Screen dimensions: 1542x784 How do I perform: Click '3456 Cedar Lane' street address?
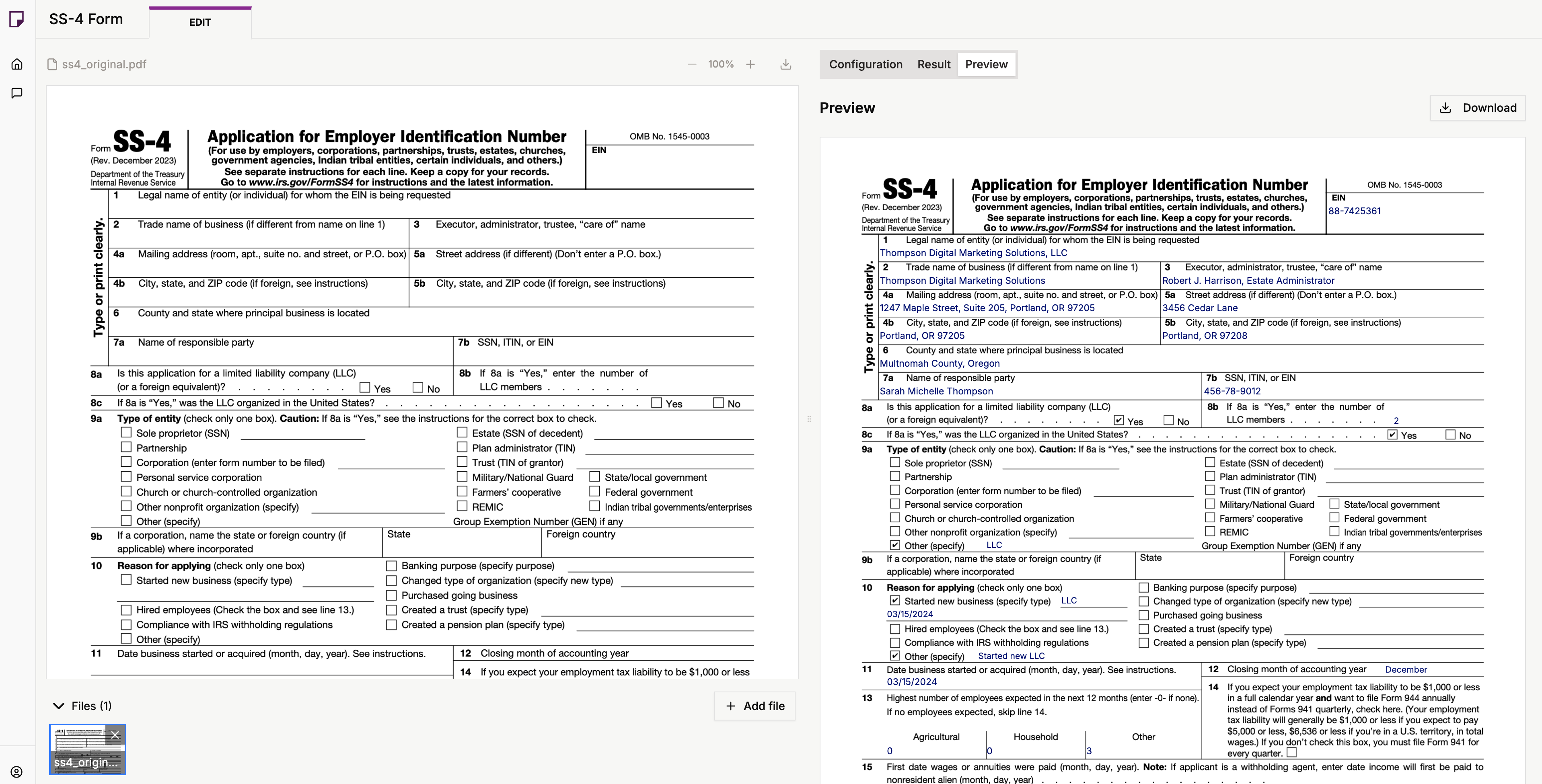1200,308
